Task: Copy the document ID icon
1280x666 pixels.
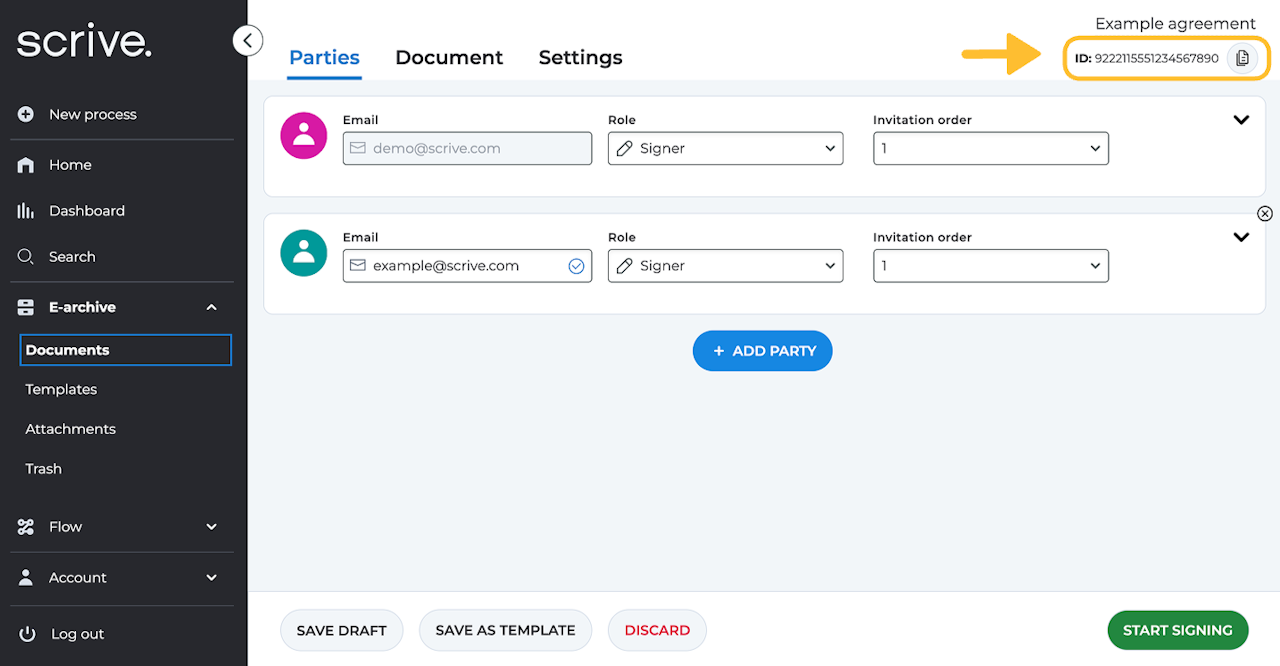Action: coord(1242,58)
